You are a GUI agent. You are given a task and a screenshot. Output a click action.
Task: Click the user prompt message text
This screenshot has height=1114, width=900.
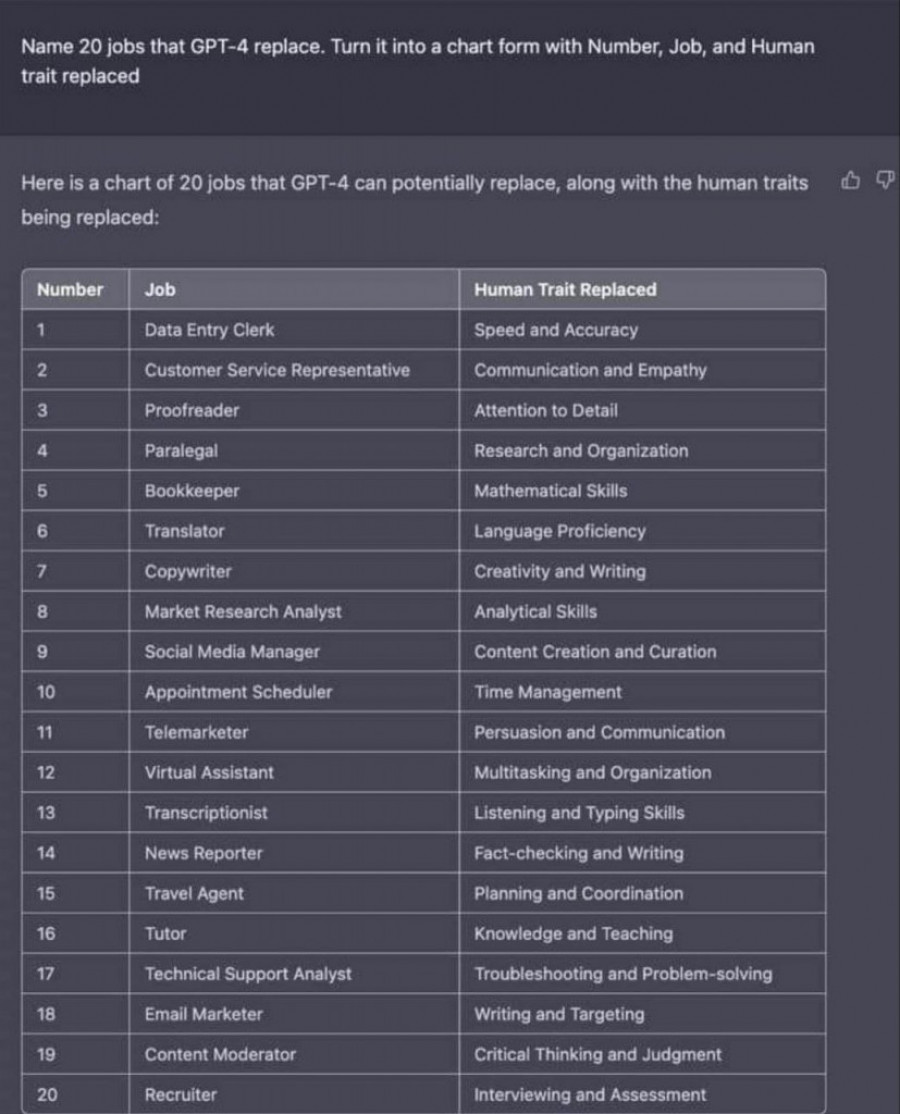(x=417, y=61)
